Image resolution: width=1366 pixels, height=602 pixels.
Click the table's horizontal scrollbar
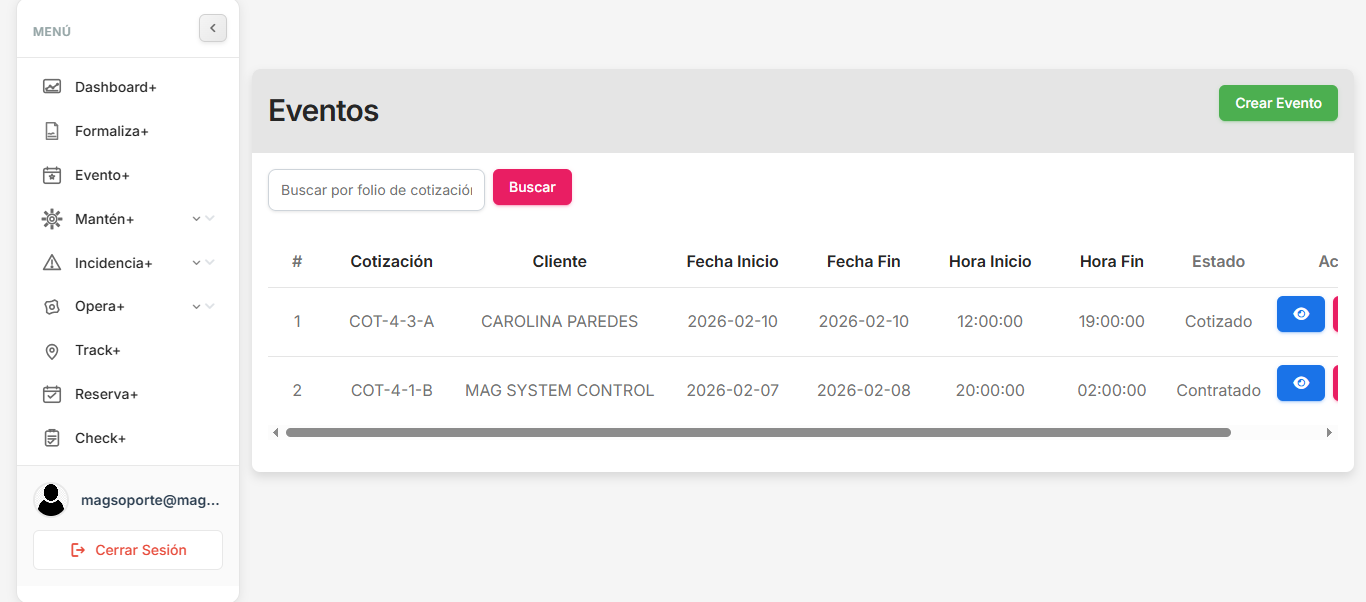757,433
